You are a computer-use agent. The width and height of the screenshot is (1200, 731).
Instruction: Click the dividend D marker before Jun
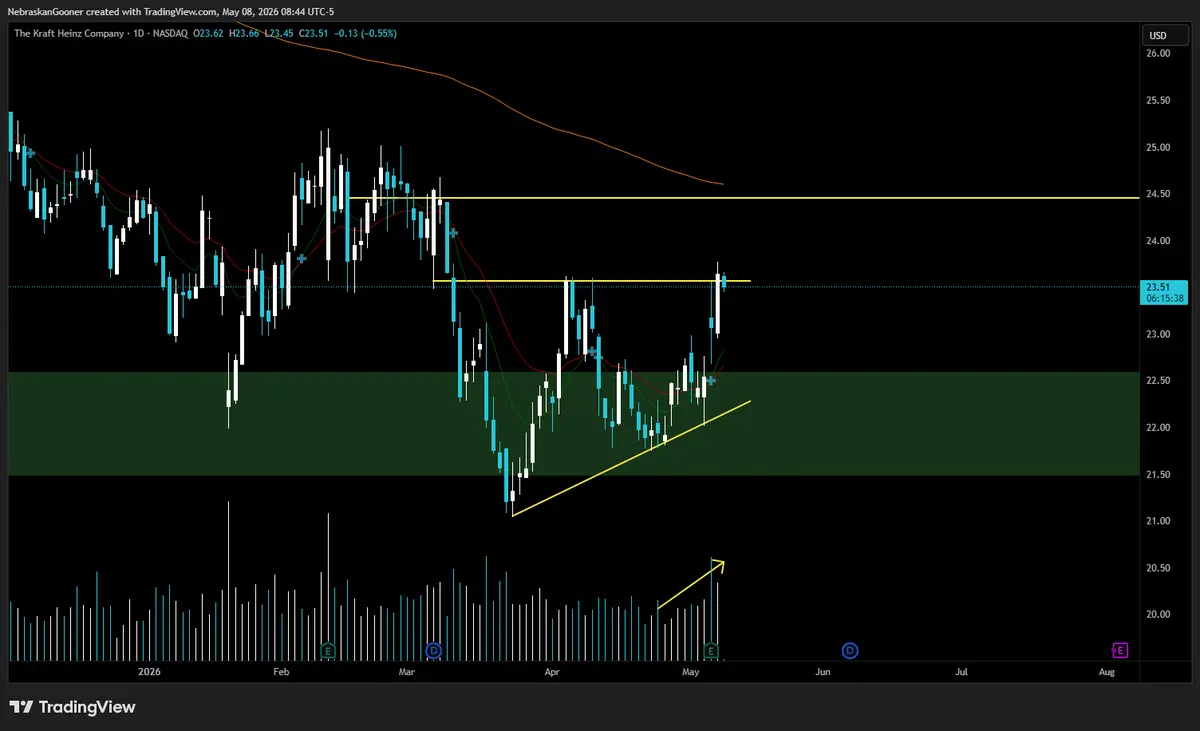click(850, 651)
